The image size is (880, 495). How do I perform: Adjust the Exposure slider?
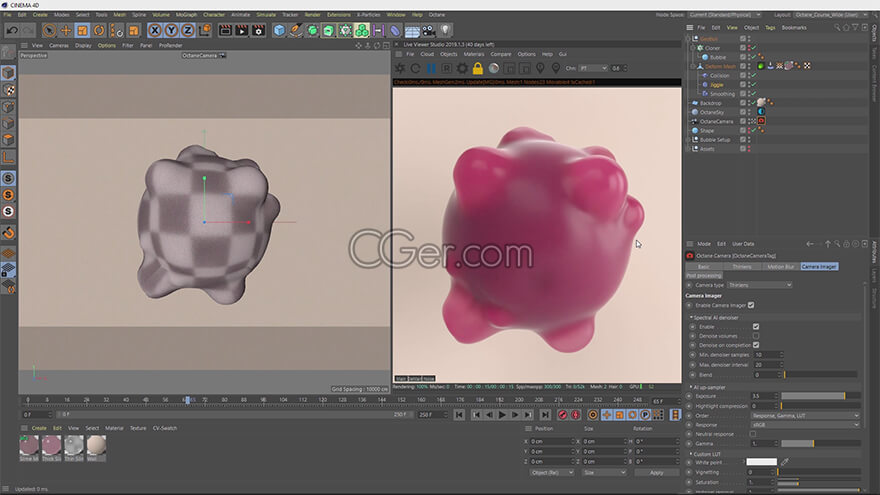pos(821,396)
